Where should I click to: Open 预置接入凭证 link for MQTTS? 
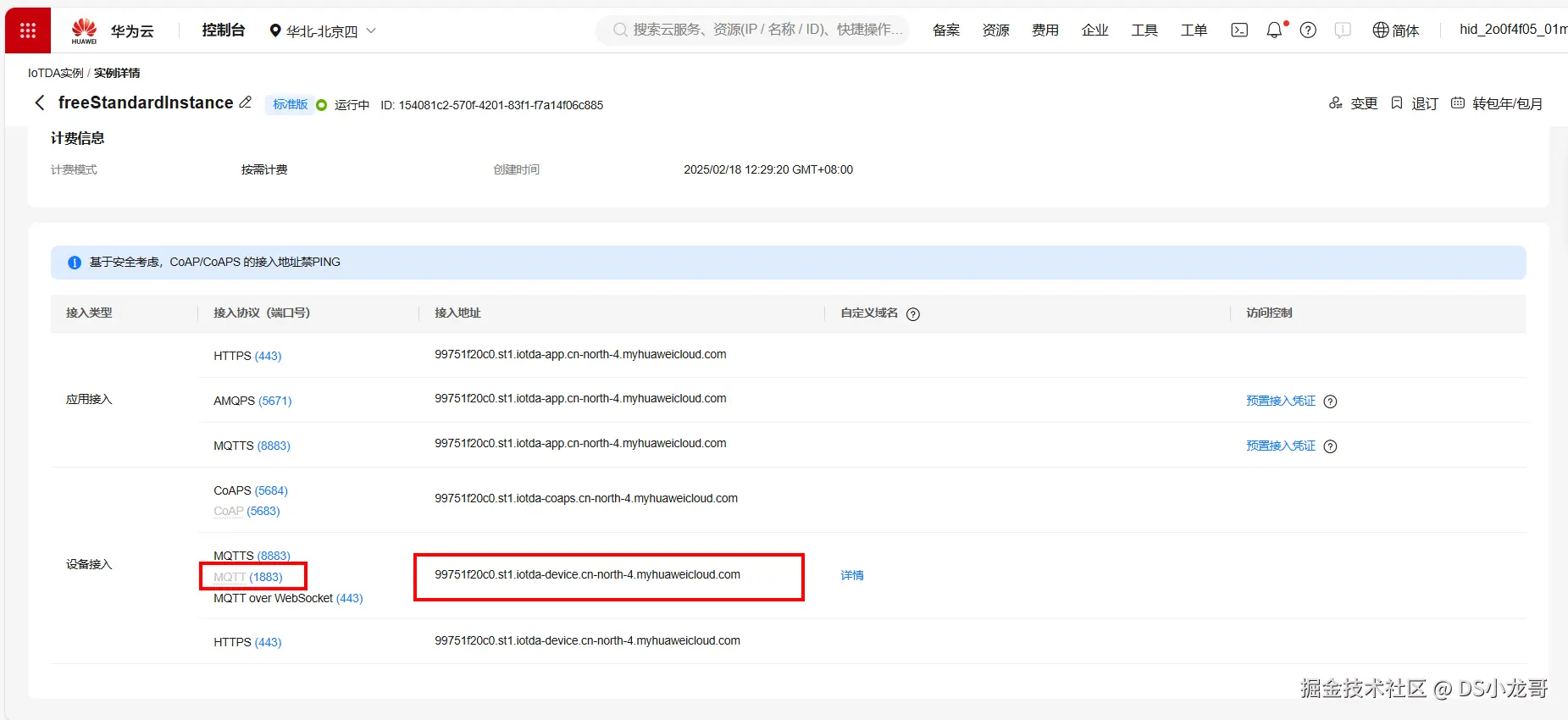tap(1281, 446)
